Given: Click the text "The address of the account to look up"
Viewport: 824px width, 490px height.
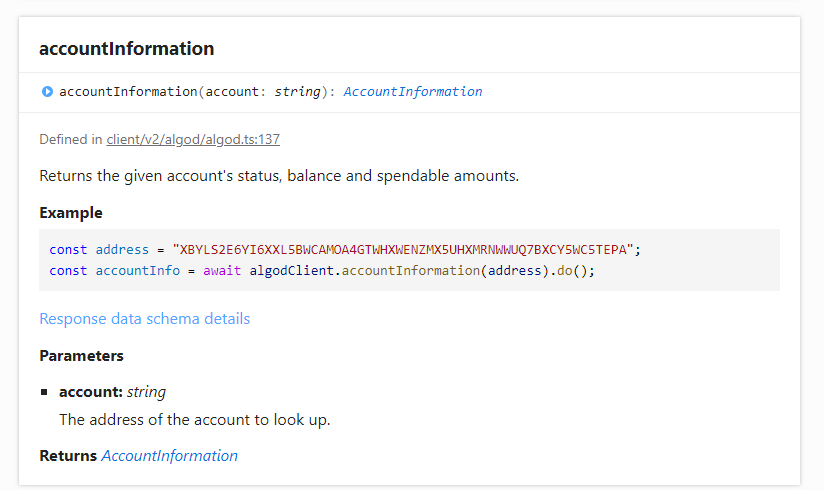Looking at the screenshot, I should pos(194,420).
